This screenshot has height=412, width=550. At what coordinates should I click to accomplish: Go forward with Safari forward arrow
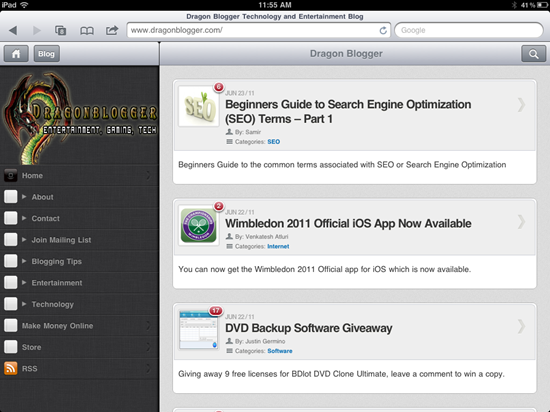36,31
